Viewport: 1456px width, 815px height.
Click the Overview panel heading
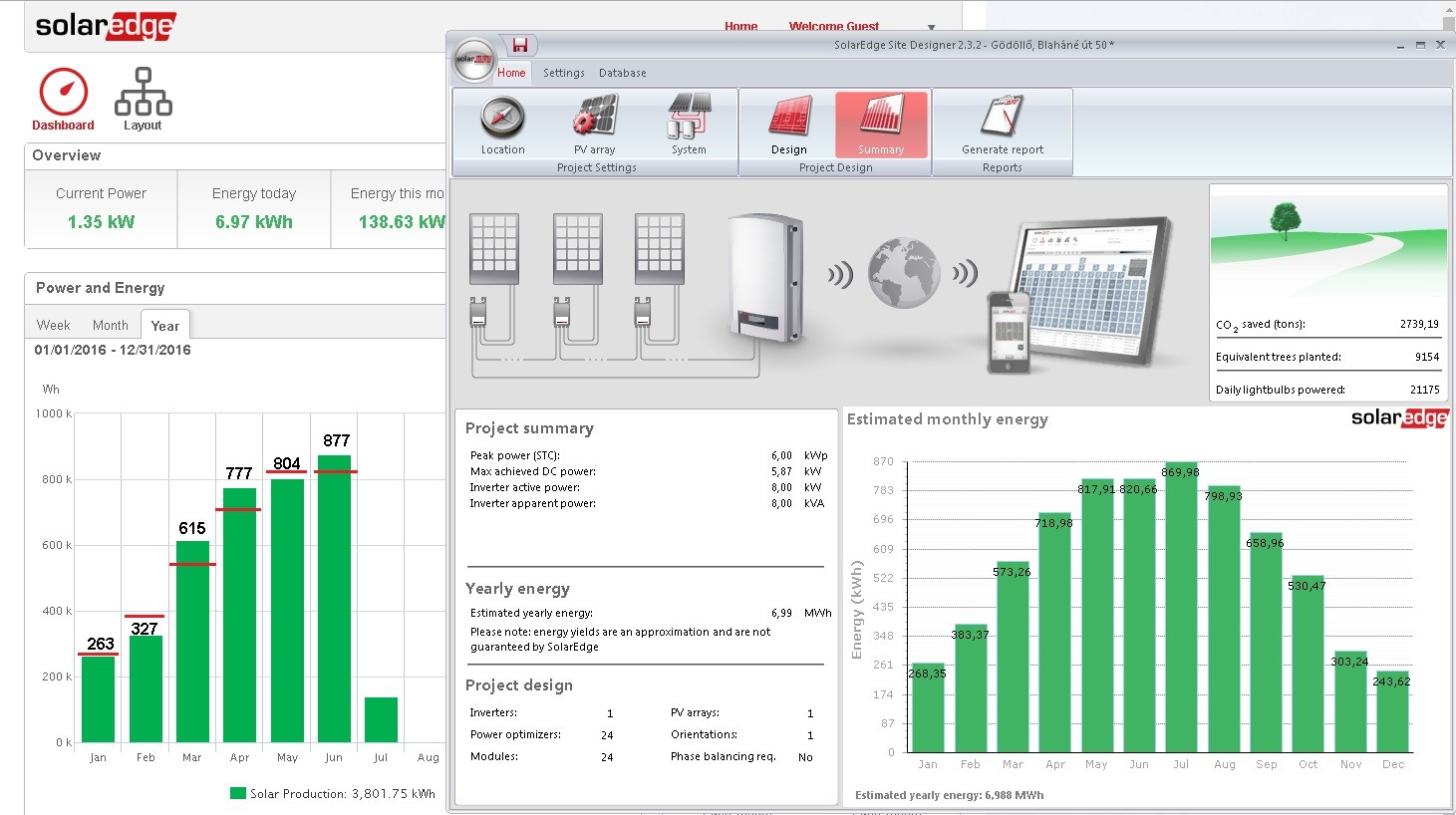click(66, 155)
